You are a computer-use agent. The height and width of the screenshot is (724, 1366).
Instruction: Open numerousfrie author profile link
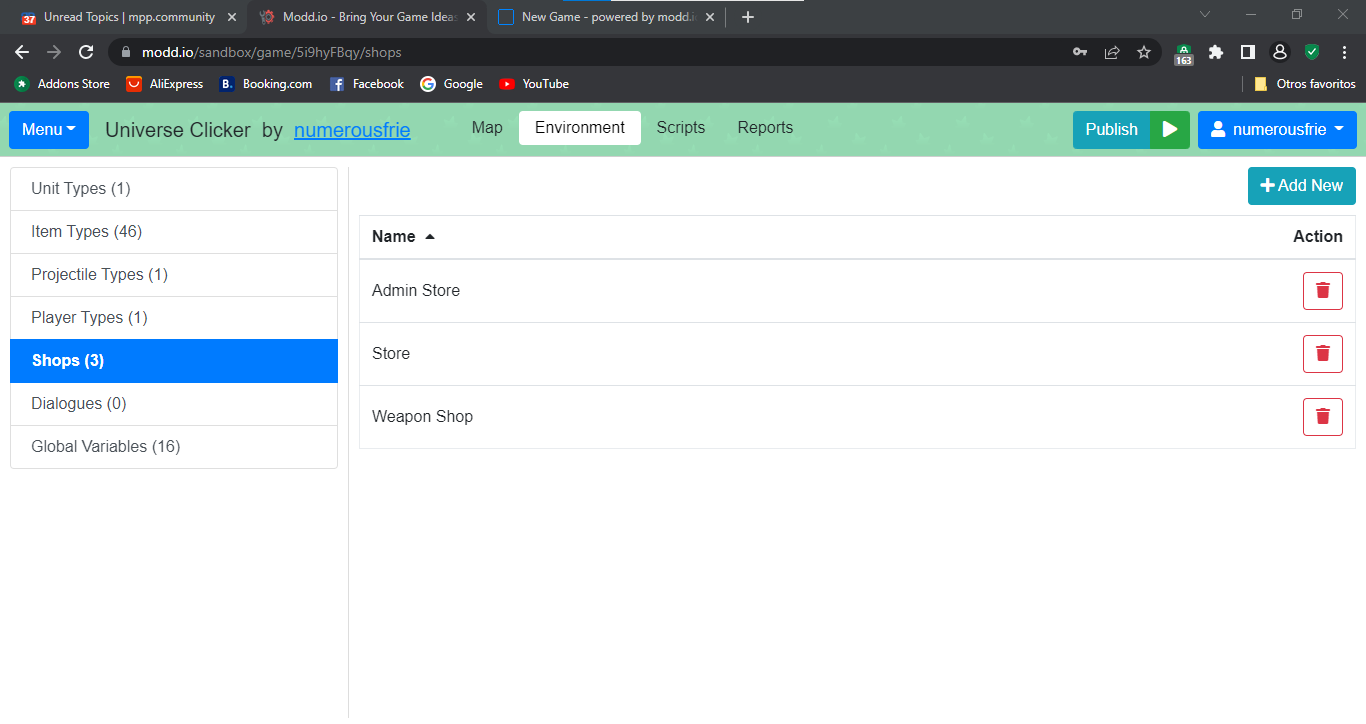coord(352,130)
